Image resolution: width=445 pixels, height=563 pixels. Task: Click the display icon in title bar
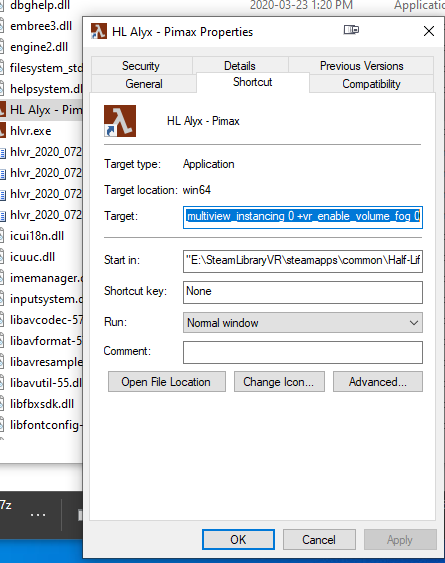[351, 30]
